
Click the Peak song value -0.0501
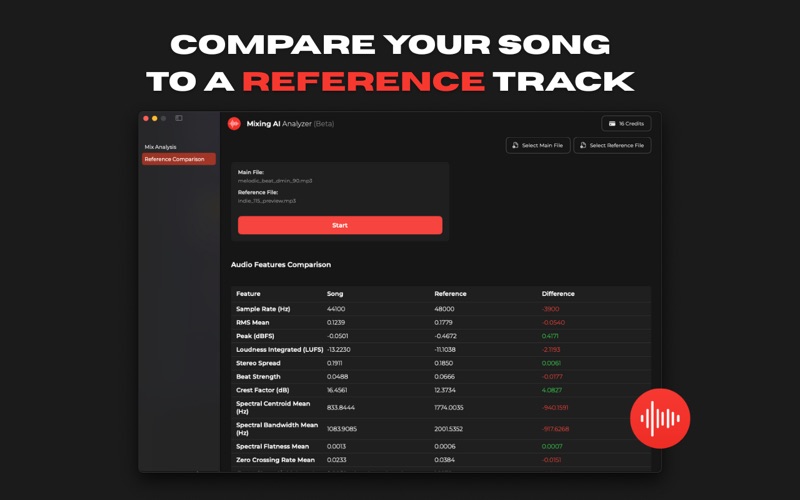click(337, 336)
